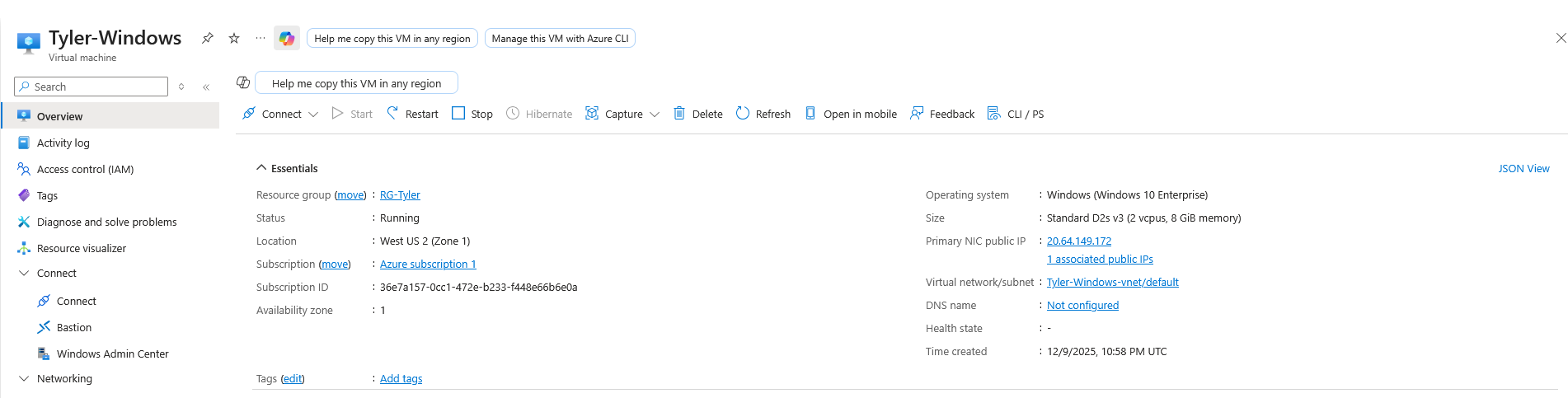Open Azure subscription 1
The width and height of the screenshot is (1568, 398).
pyautogui.click(x=428, y=265)
